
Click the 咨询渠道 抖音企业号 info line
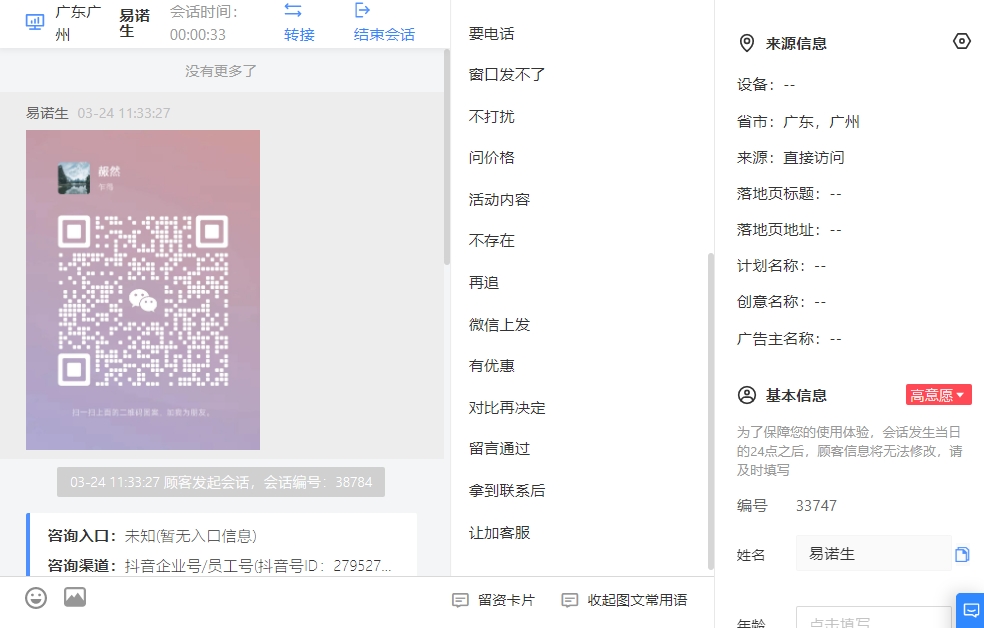pos(220,566)
